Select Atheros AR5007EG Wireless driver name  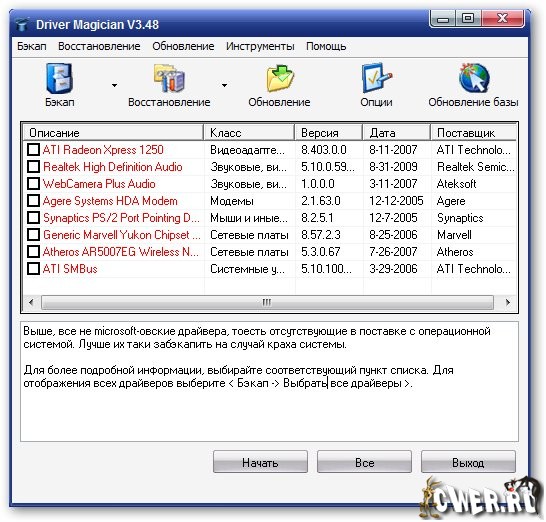pos(120,252)
